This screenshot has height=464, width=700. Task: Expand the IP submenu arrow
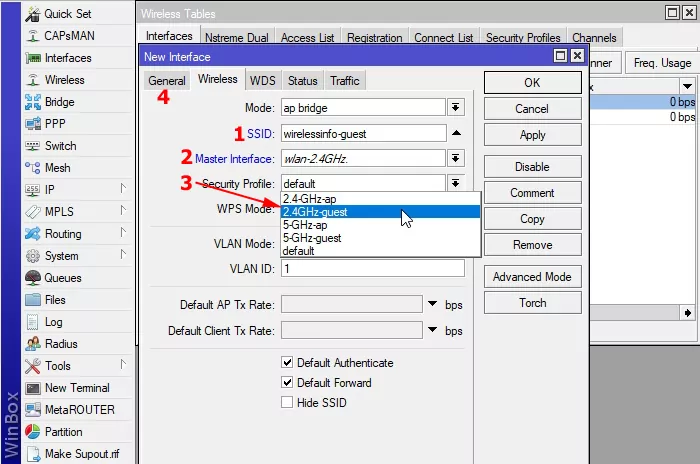[x=124, y=188]
